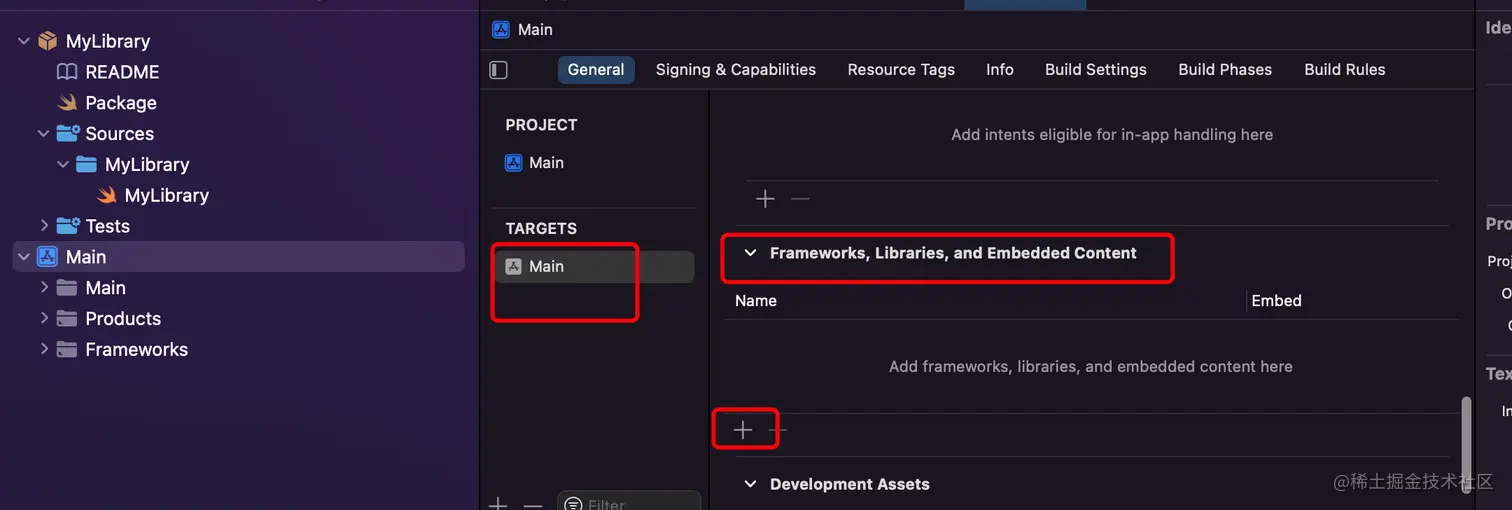
Task: Click the filter icon in Filter field
Action: 573,504
